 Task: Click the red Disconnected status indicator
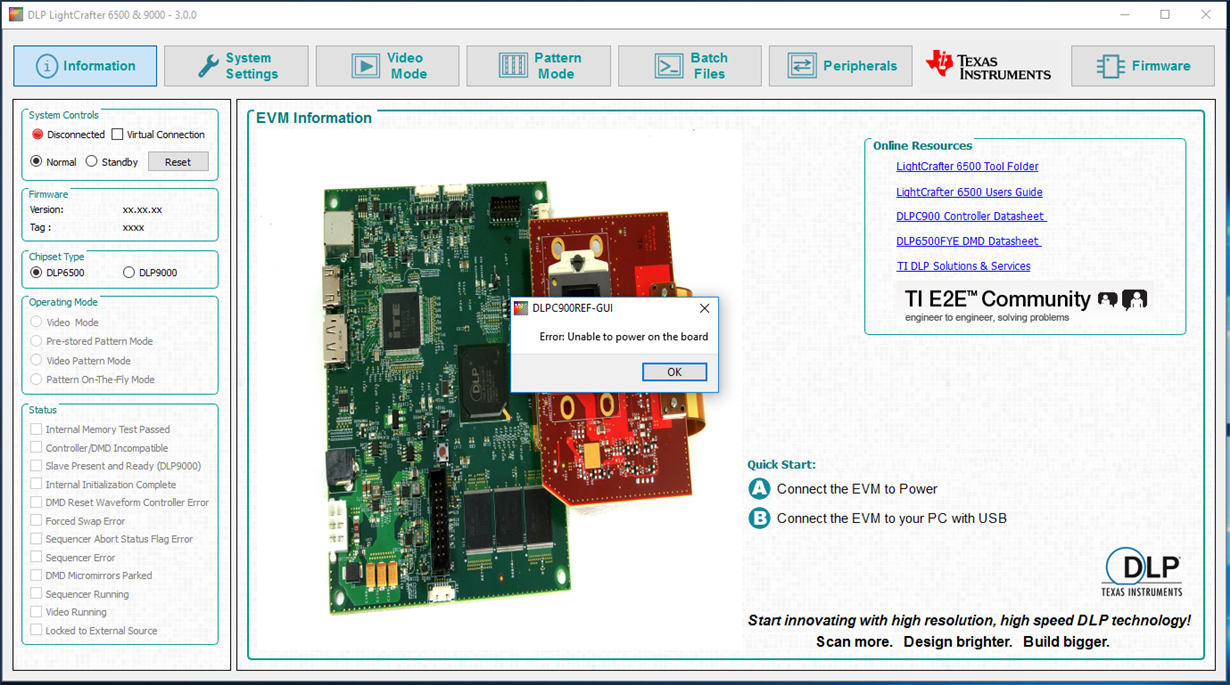pyautogui.click(x=38, y=134)
